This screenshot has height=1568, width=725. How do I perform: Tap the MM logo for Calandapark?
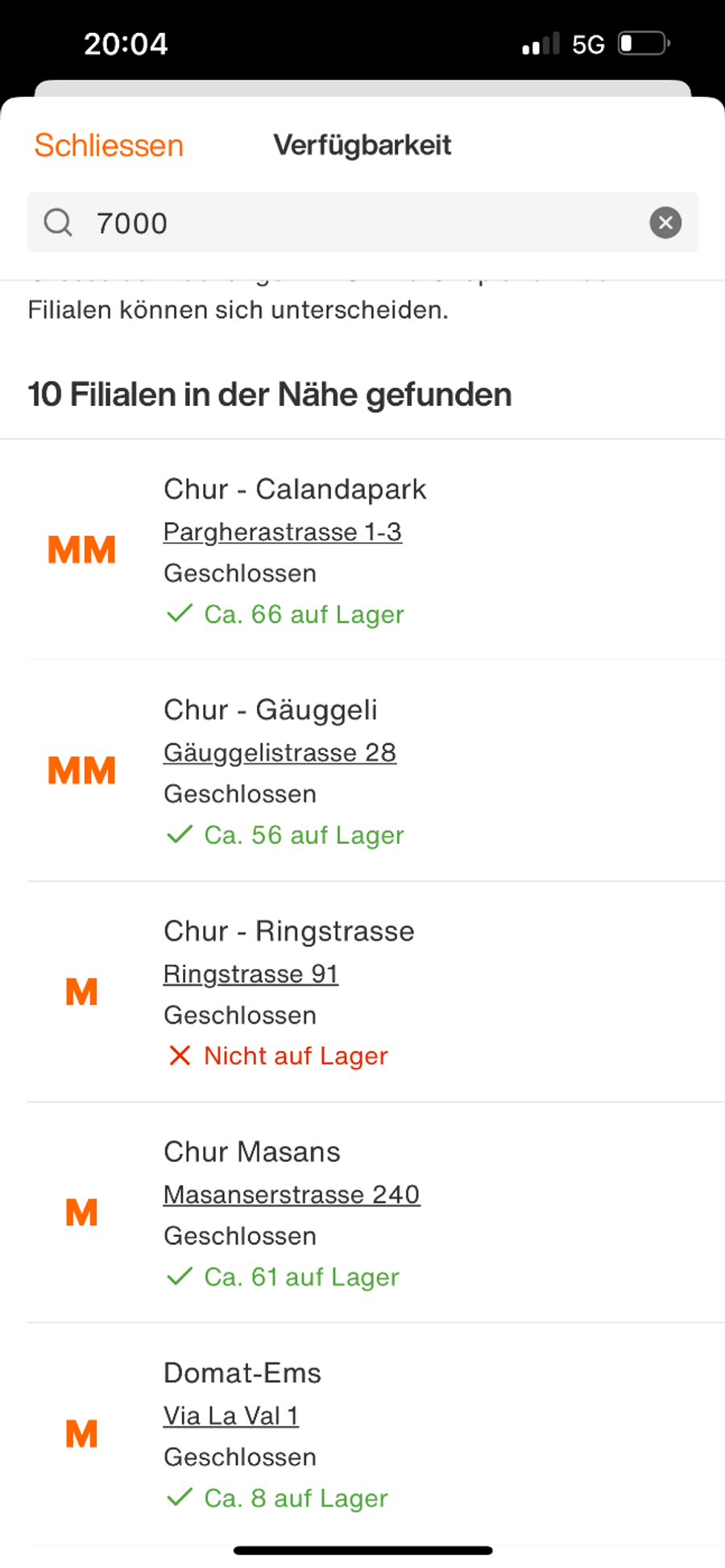[x=81, y=551]
